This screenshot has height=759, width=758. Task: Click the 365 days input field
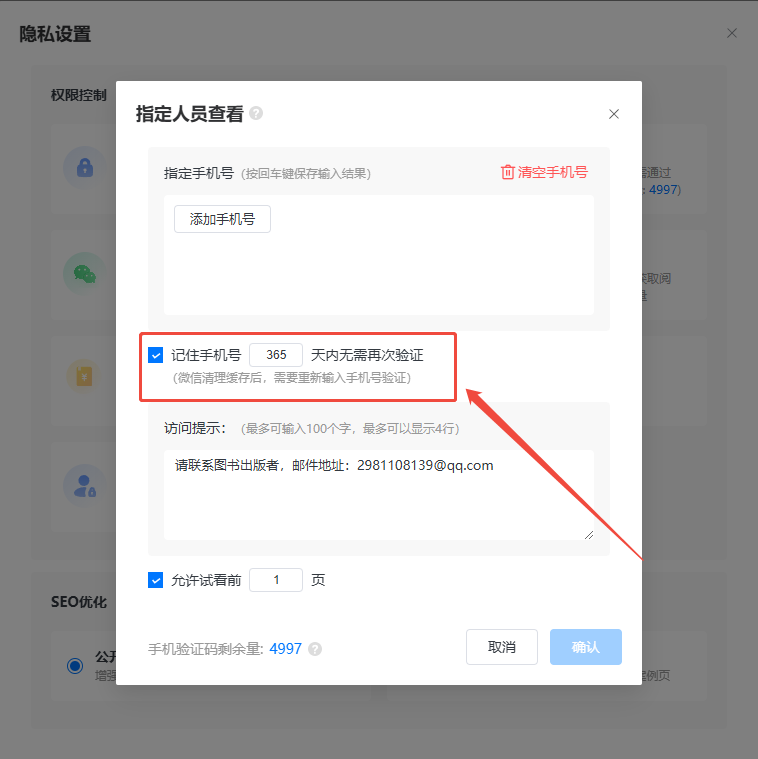(276, 355)
